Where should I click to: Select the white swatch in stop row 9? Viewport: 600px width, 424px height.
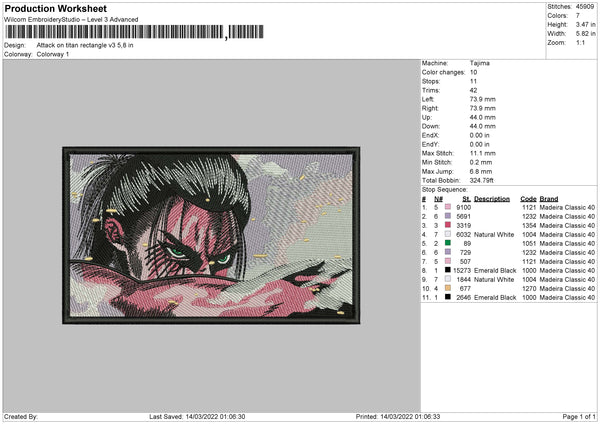[x=448, y=279]
